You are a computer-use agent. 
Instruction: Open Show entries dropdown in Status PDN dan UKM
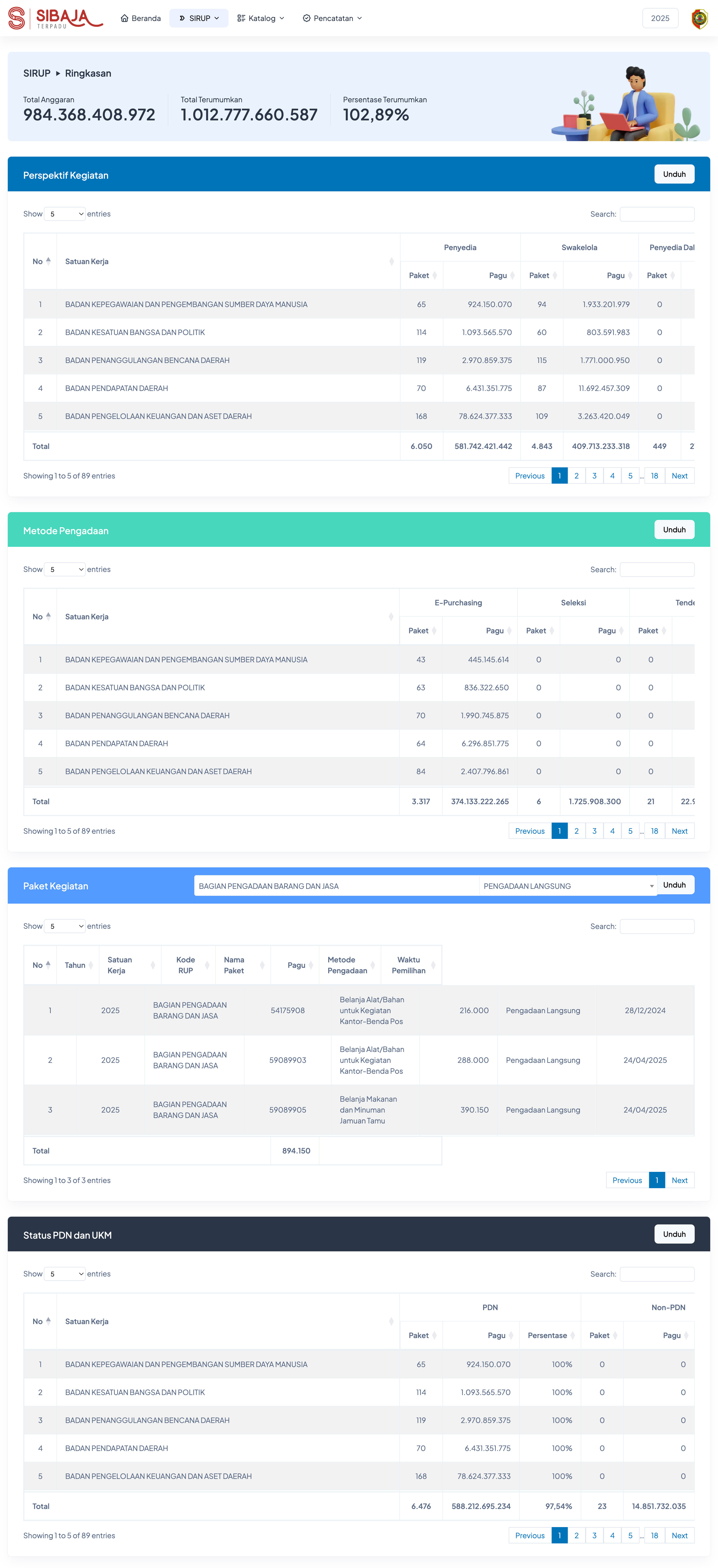tap(64, 1274)
